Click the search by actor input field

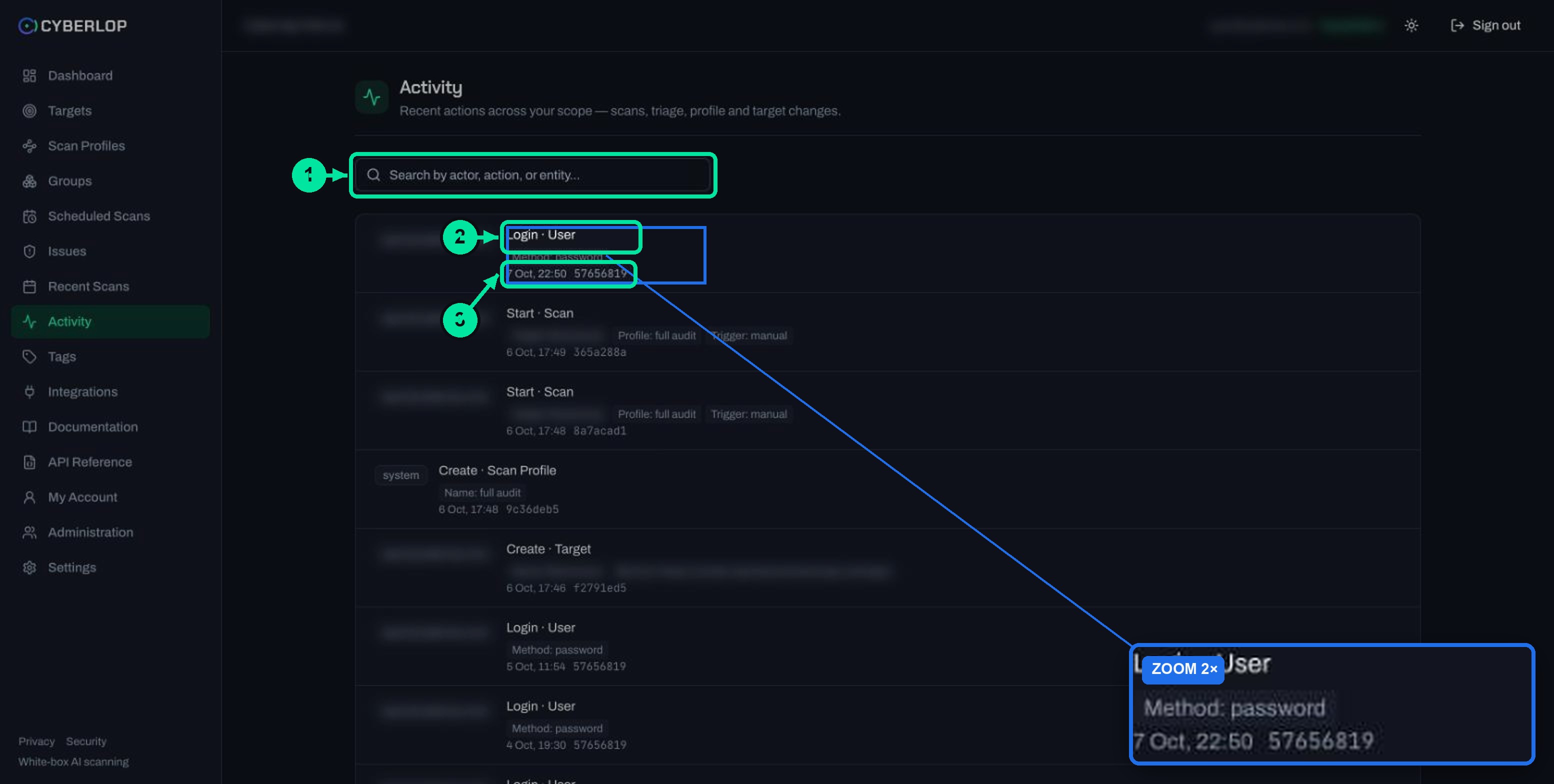[x=532, y=175]
